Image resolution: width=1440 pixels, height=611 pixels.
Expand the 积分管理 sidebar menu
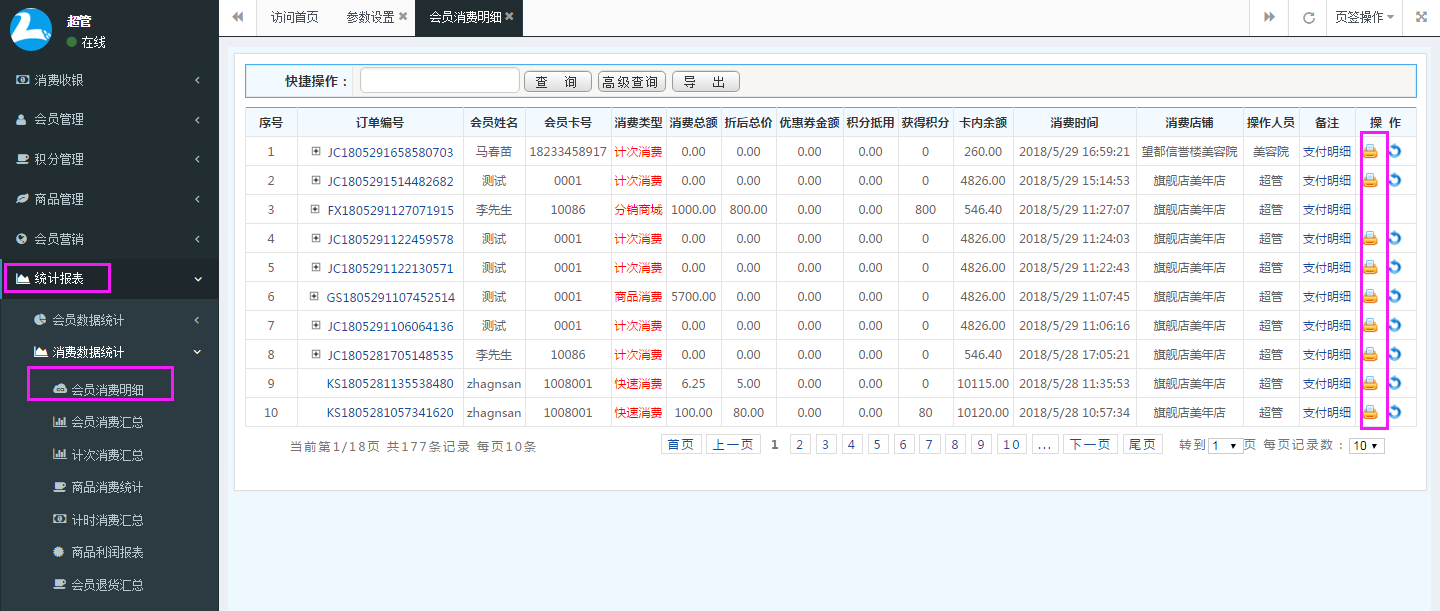(109, 159)
